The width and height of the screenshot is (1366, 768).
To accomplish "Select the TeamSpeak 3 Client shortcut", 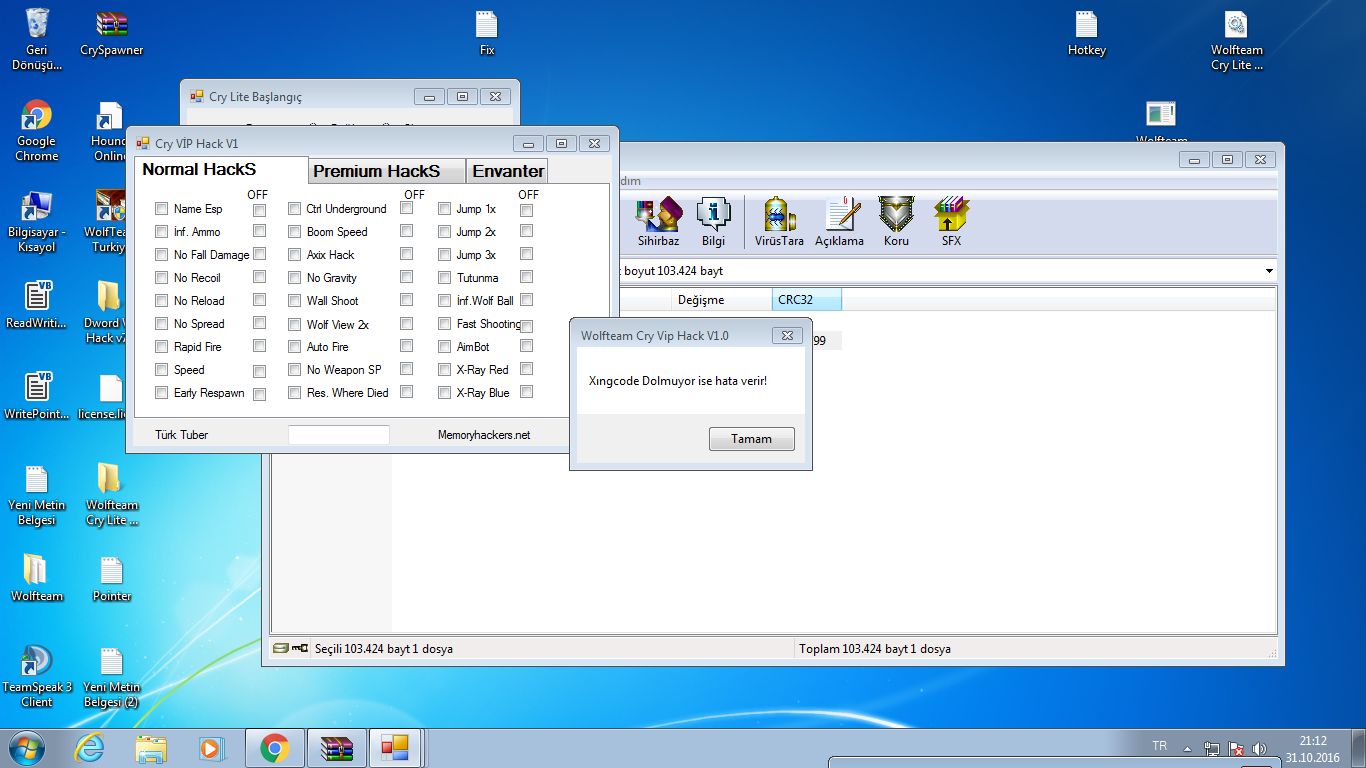I will coord(37,677).
